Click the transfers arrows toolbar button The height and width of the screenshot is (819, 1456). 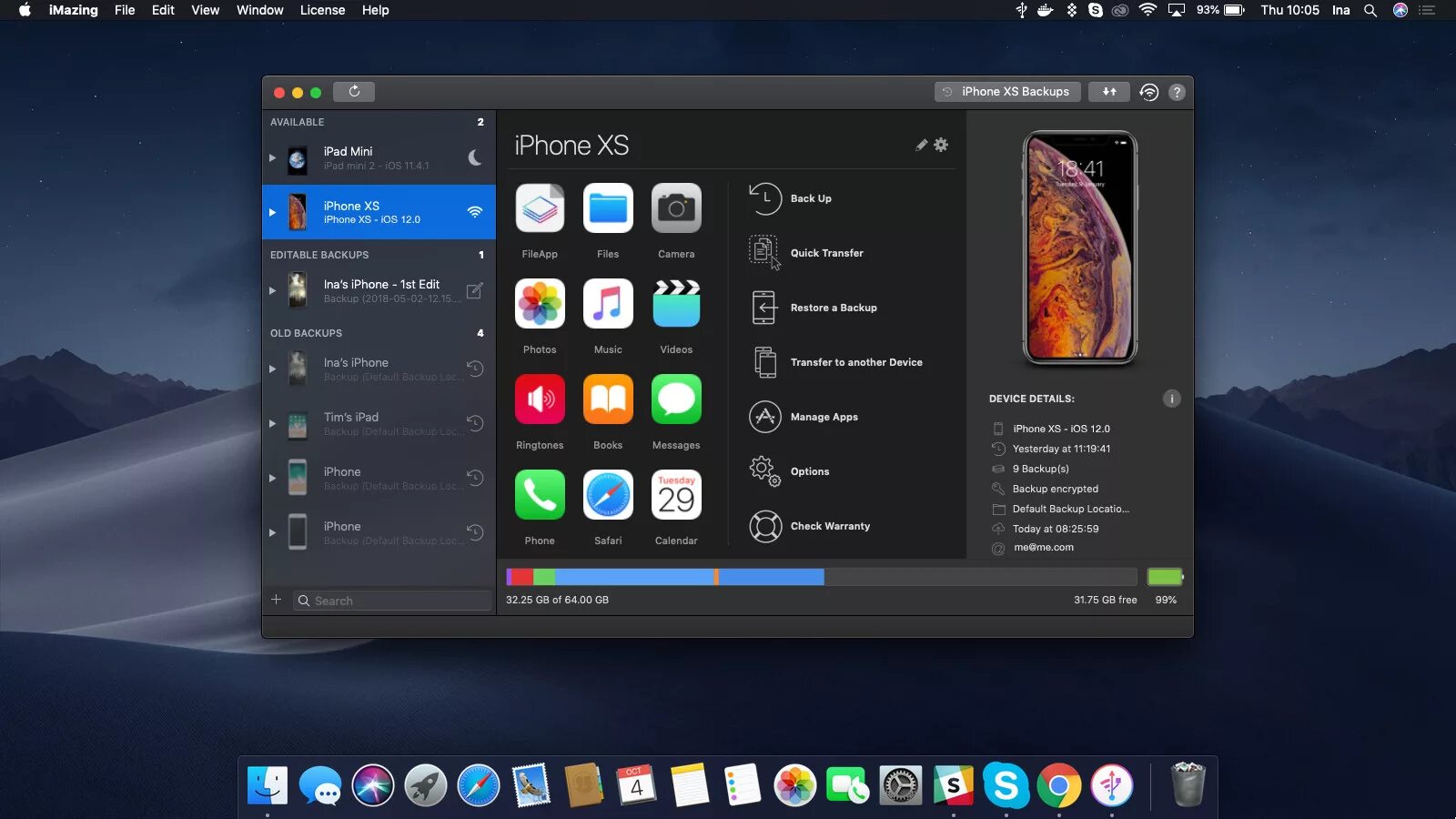[x=1109, y=92]
